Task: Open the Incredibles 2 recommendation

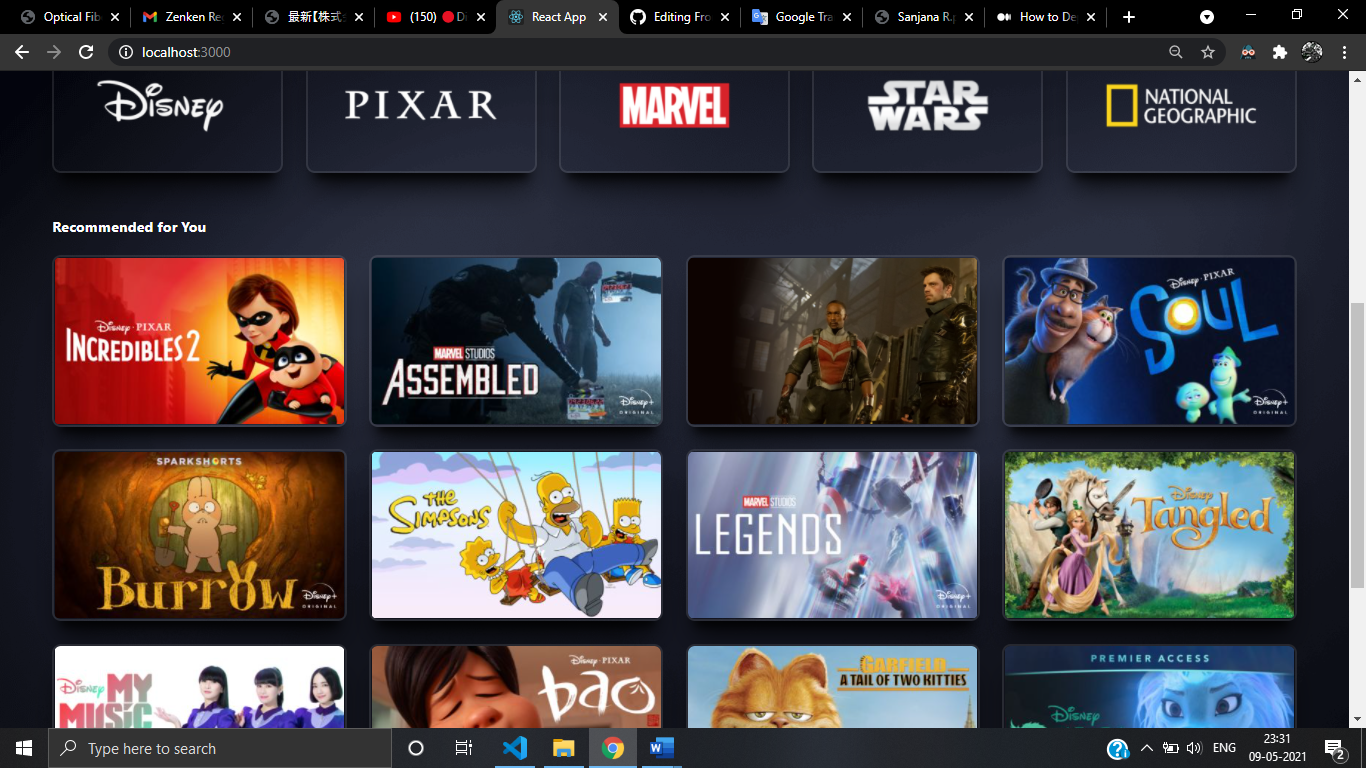Action: tap(199, 340)
